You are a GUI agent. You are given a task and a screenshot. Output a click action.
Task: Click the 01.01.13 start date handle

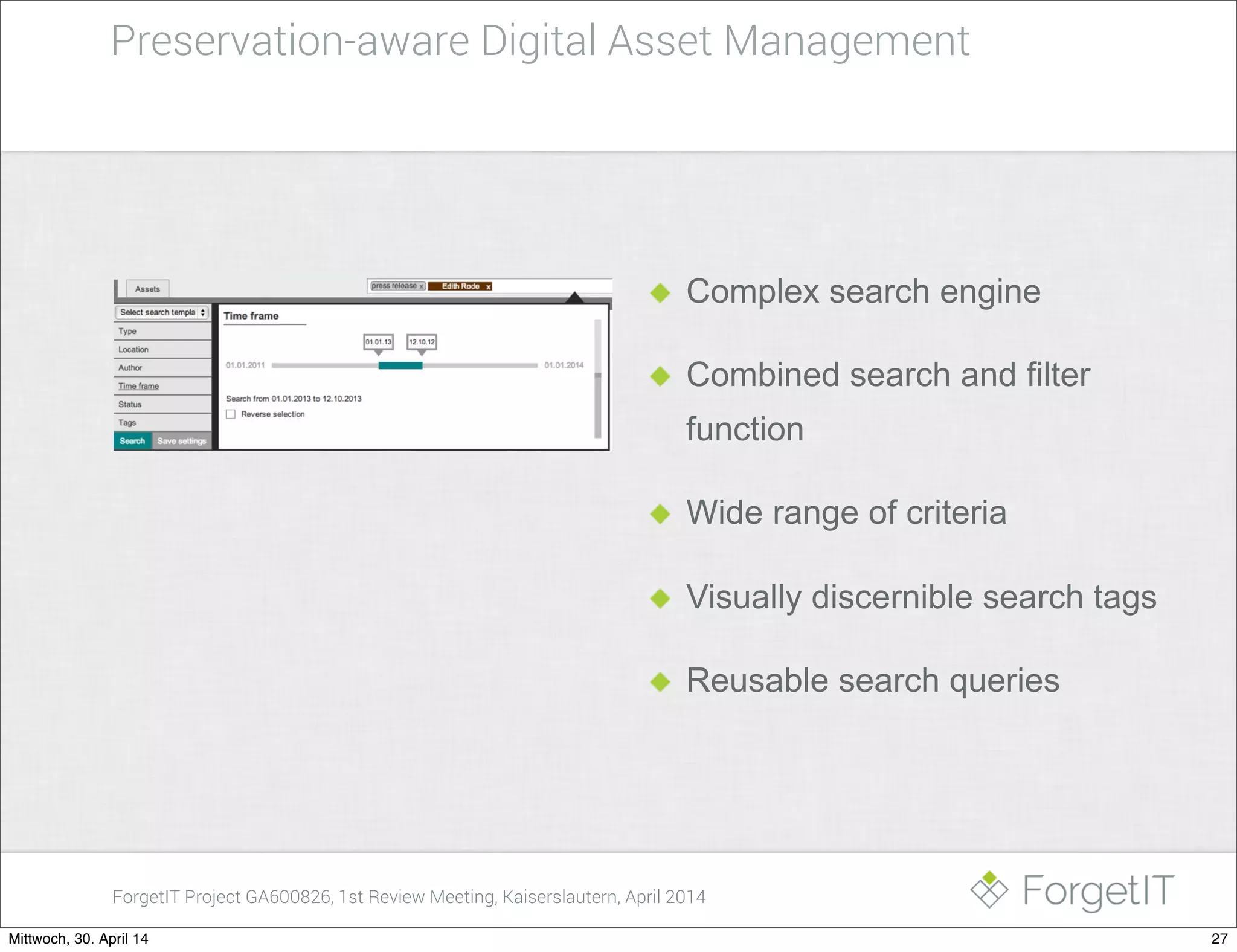378,343
